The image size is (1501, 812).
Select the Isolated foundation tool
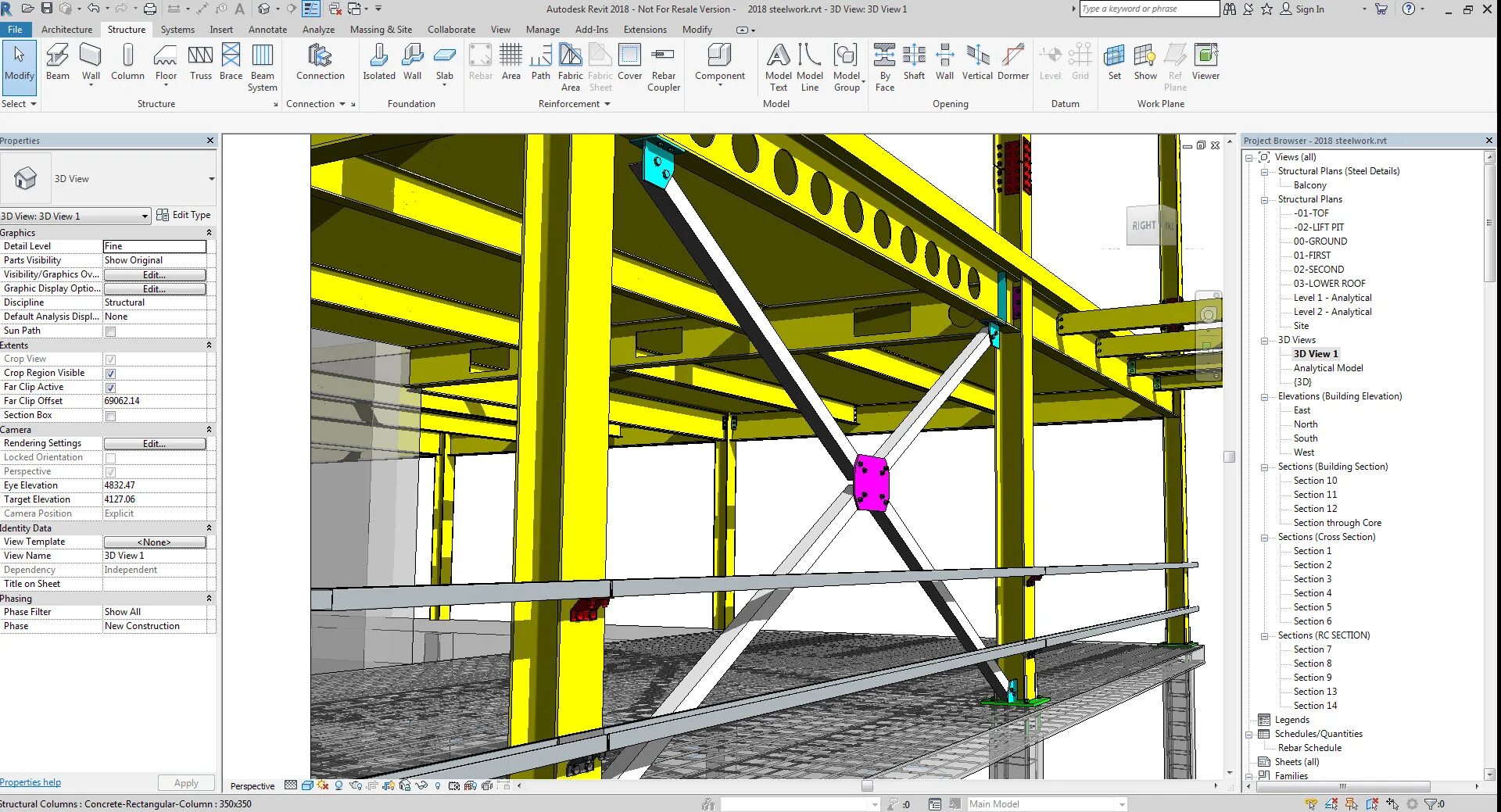[378, 62]
